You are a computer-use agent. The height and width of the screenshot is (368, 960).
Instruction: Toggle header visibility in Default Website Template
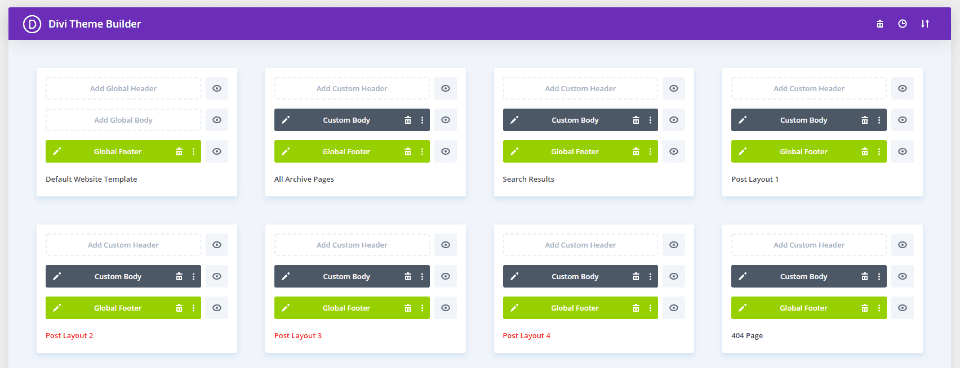217,88
